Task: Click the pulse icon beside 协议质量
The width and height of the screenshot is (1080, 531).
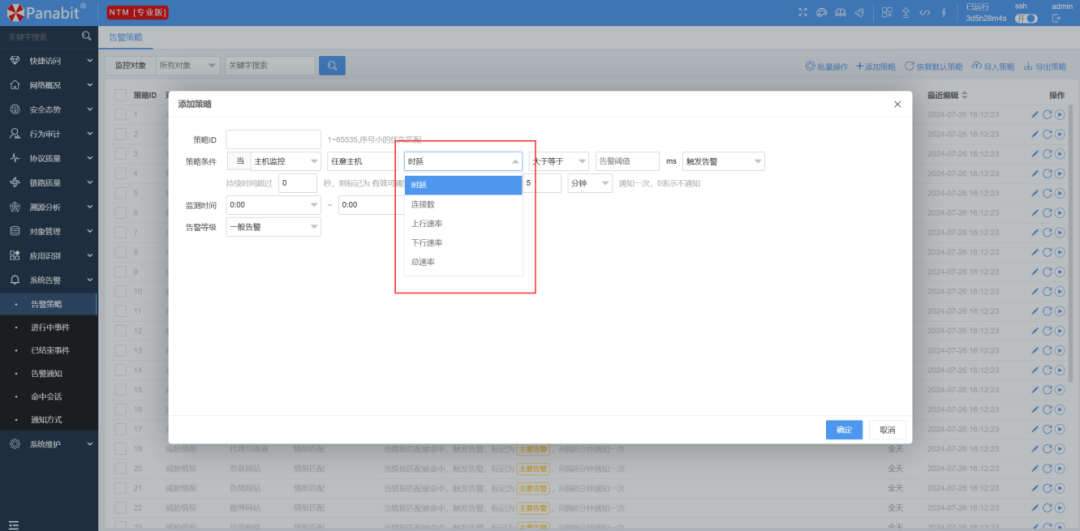Action: tap(14, 158)
